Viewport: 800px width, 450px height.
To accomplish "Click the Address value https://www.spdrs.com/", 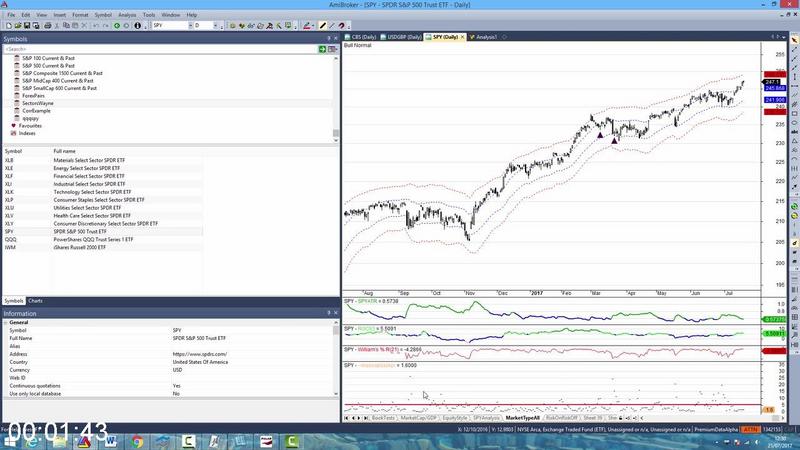I will click(199, 354).
